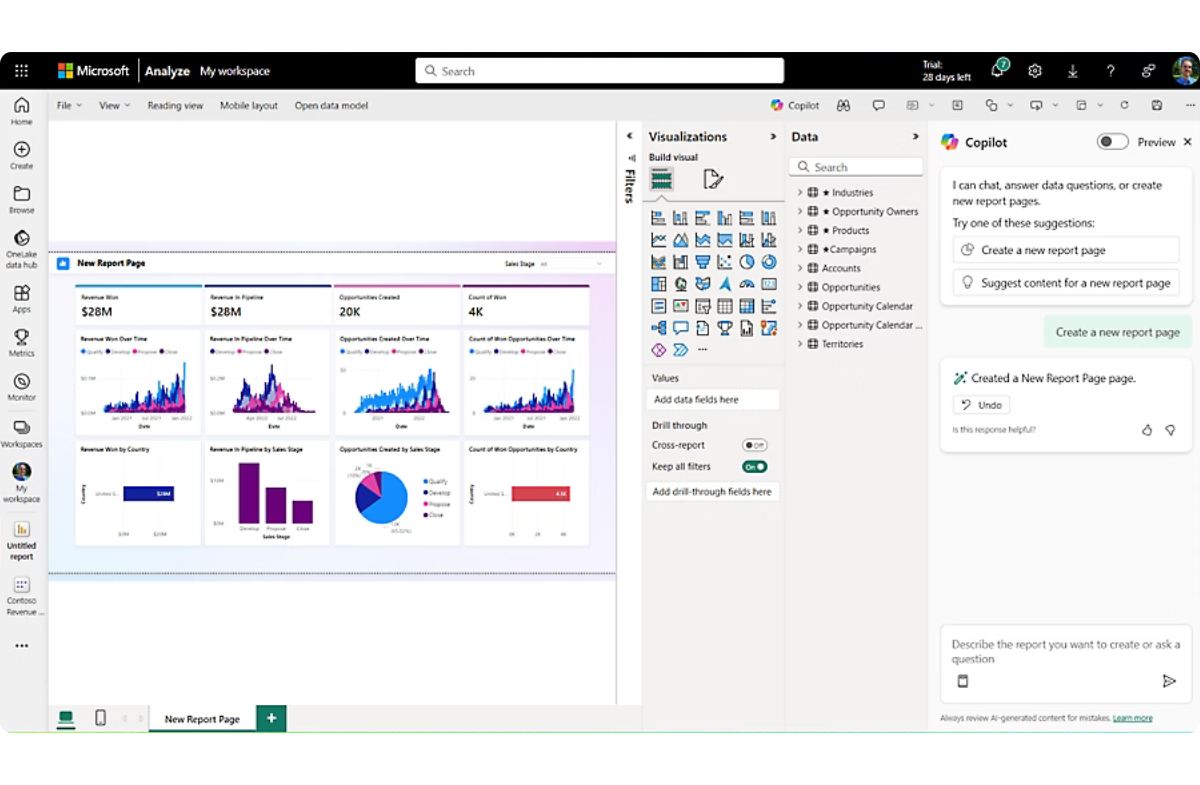Switch to mobile layout phone icon at bottom
The height and width of the screenshot is (785, 1200).
coord(100,718)
